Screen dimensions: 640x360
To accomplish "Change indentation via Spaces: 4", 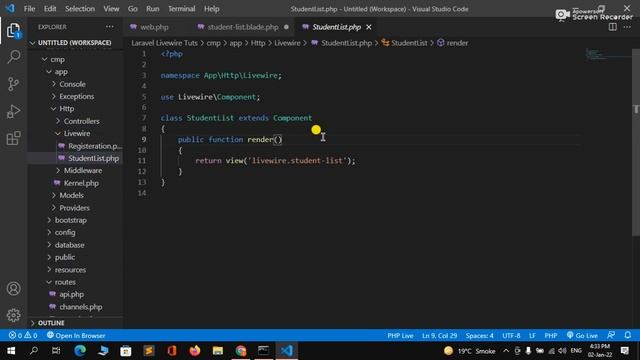I will (480, 336).
